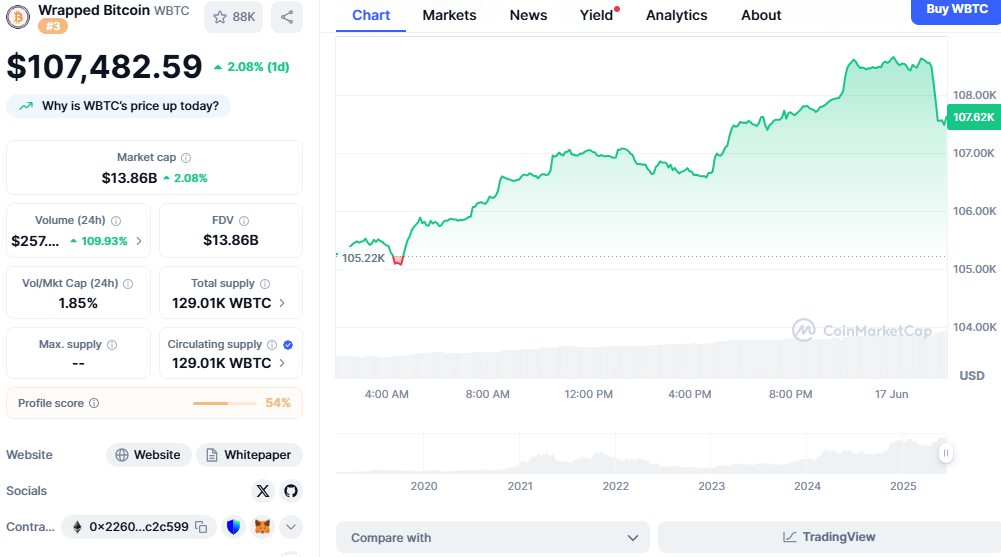The height and width of the screenshot is (557, 1001).
Task: Click the Wrapped Bitcoin coin logo
Action: click(18, 17)
